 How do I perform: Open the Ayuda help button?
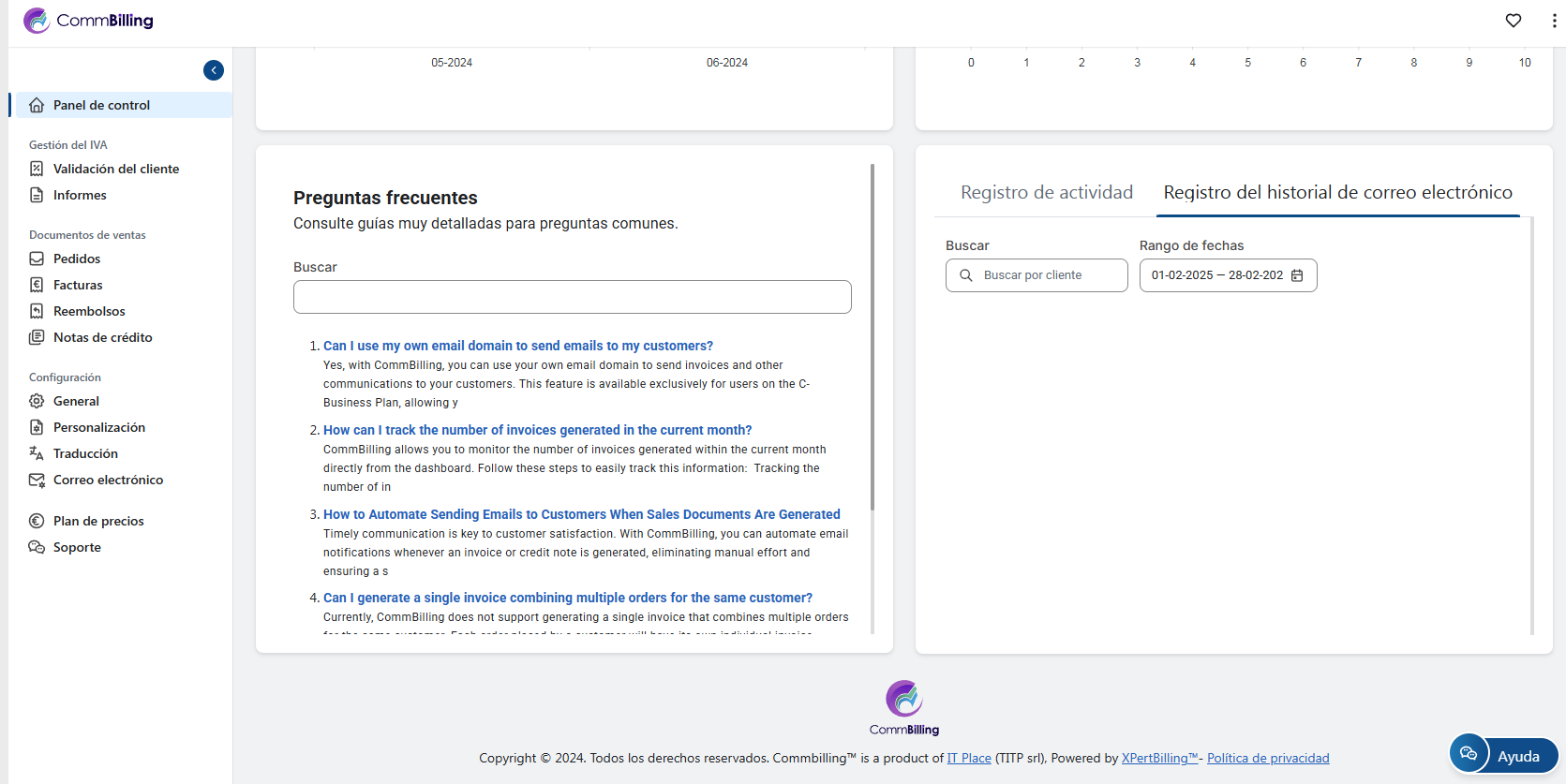pos(1503,755)
